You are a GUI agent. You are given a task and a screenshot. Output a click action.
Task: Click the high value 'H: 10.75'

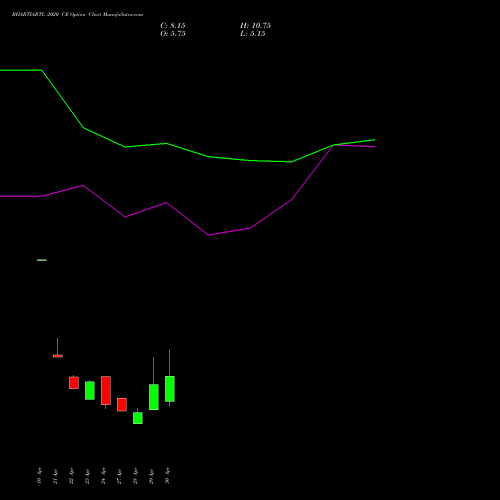pos(255,26)
